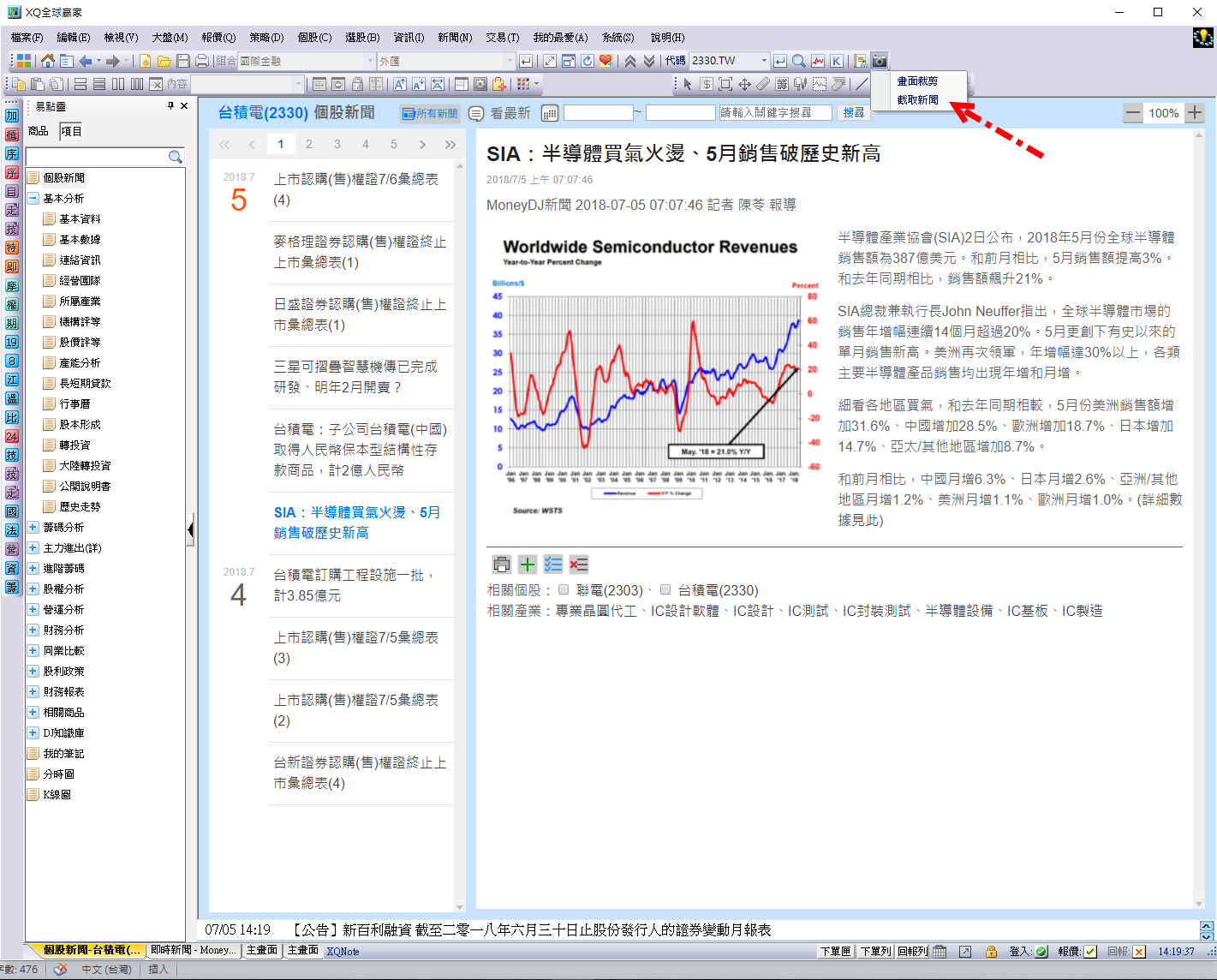The image size is (1217, 980).
Task: Open the 外匯 dropdown list
Action: click(510, 61)
